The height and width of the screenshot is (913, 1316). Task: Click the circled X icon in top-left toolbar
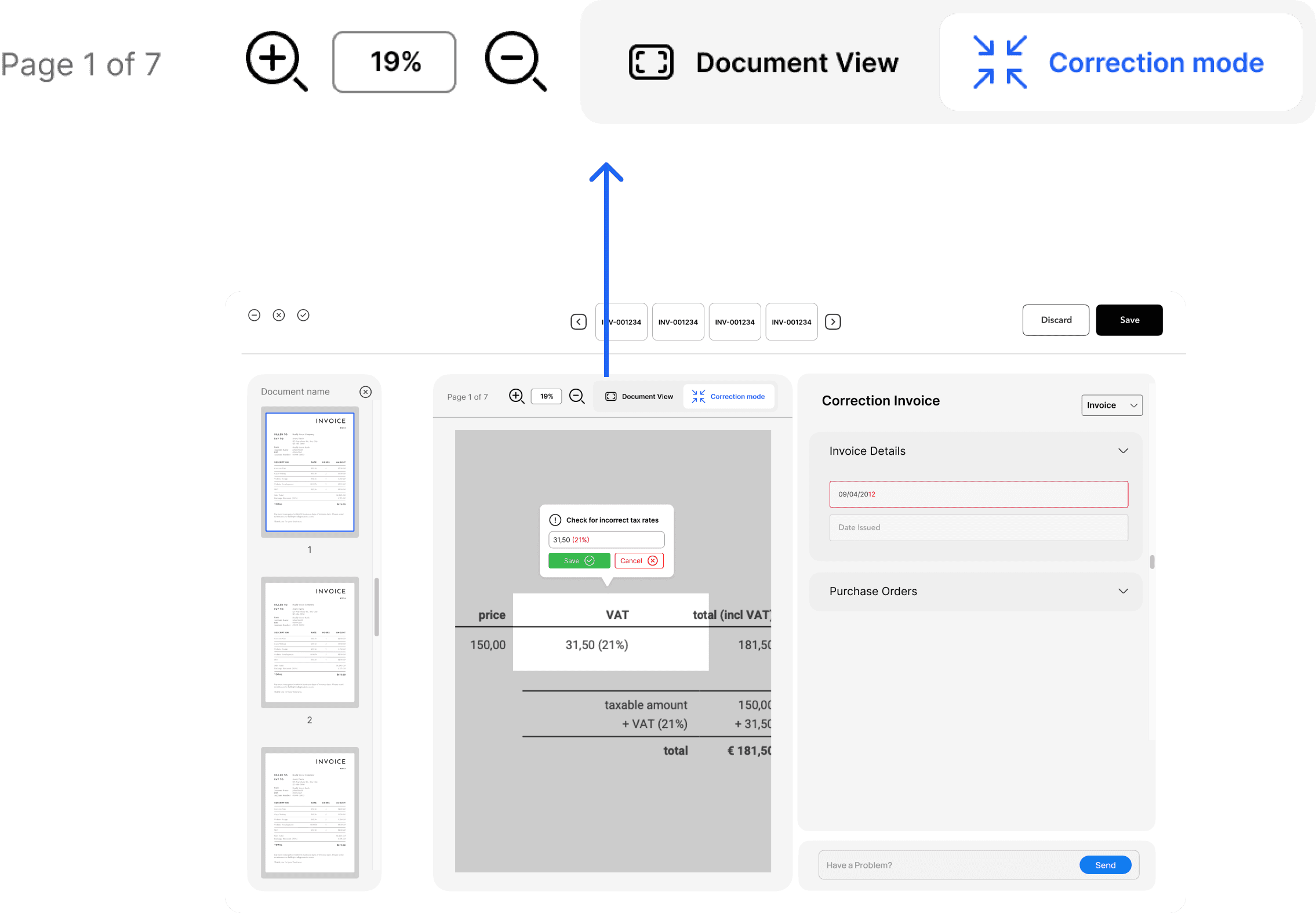(x=279, y=315)
